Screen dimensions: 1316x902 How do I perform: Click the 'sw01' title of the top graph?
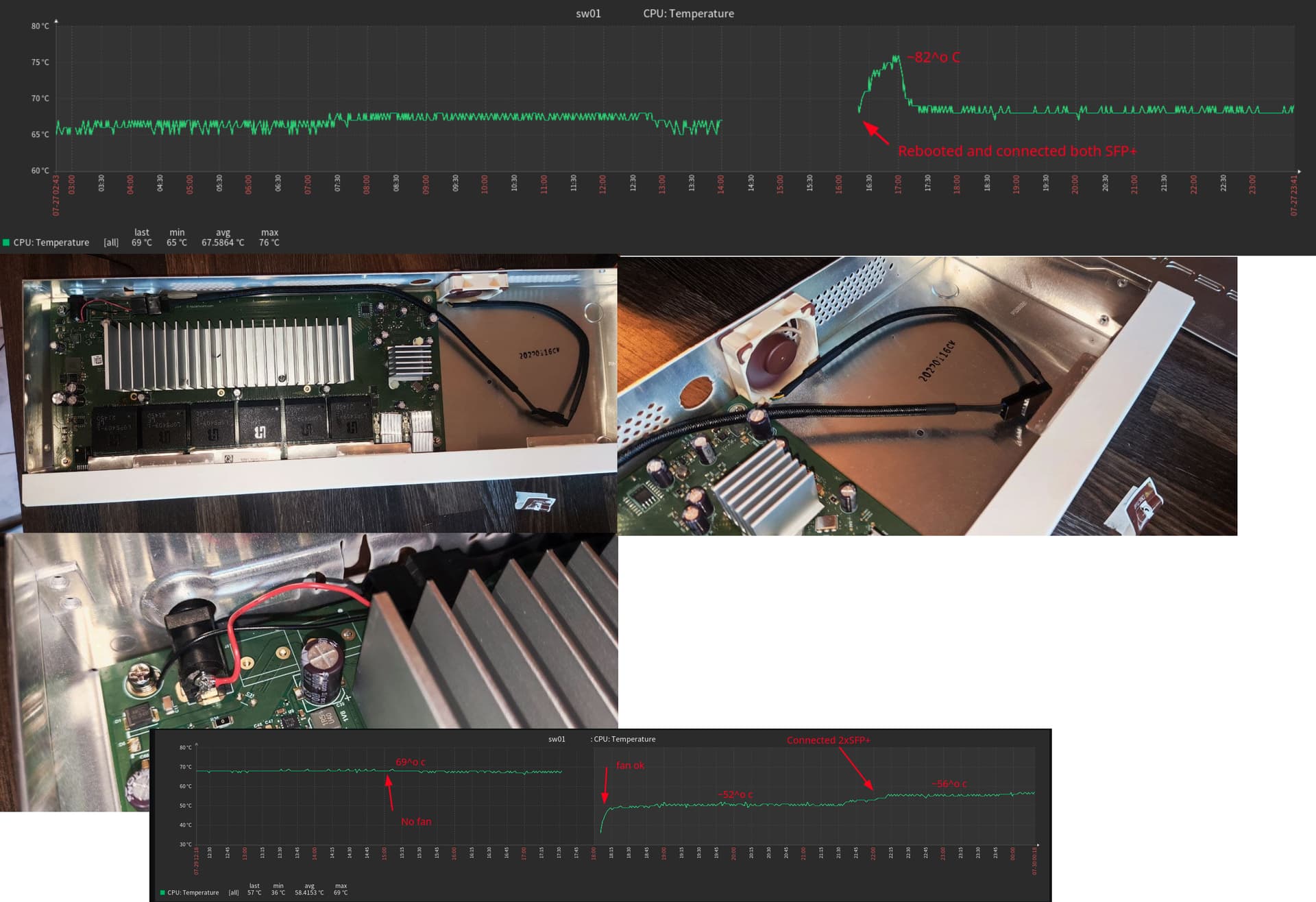[588, 14]
